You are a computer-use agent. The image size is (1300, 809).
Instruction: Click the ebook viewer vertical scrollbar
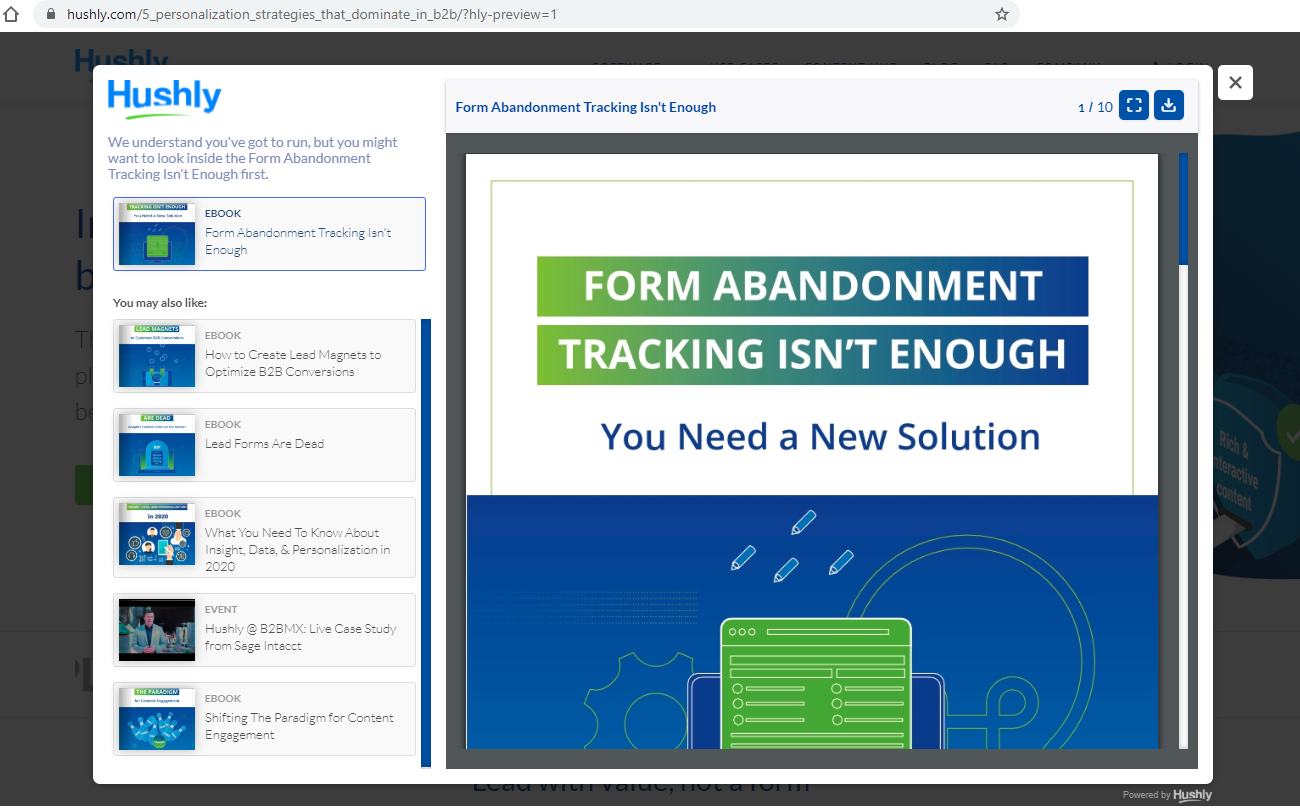1183,209
